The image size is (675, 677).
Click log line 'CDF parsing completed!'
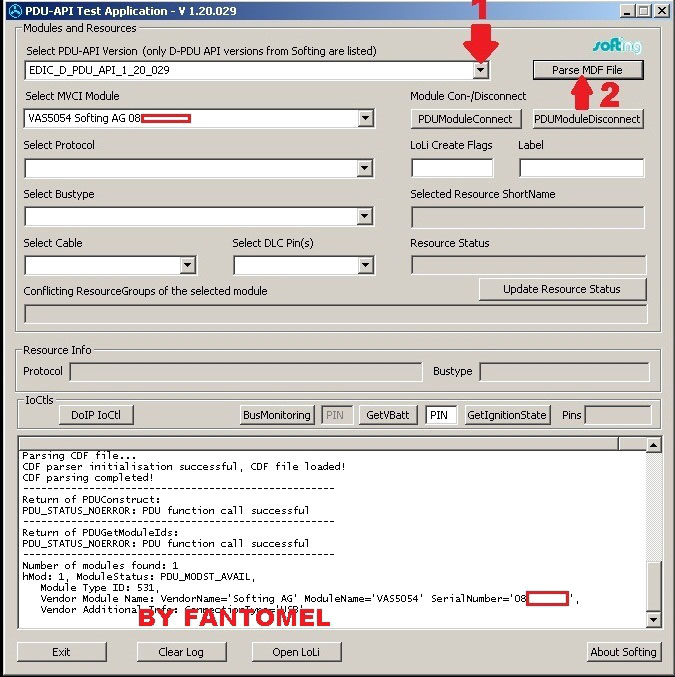88,478
